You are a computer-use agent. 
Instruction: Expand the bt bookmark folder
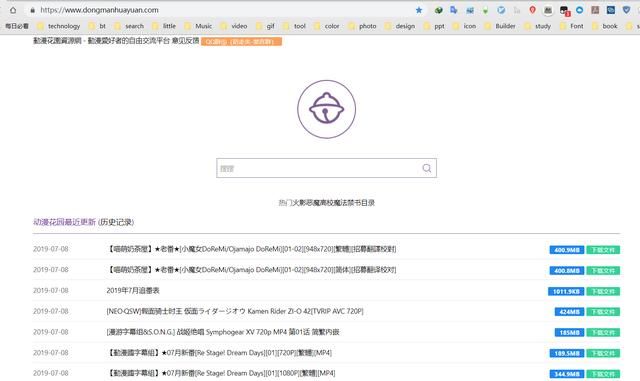[98, 26]
